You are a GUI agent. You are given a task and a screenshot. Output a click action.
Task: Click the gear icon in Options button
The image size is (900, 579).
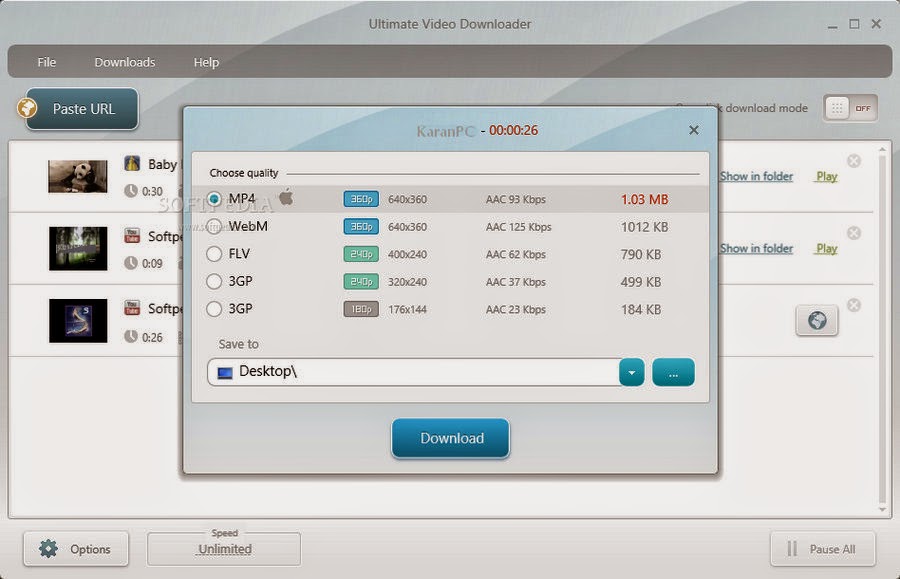pyautogui.click(x=48, y=549)
